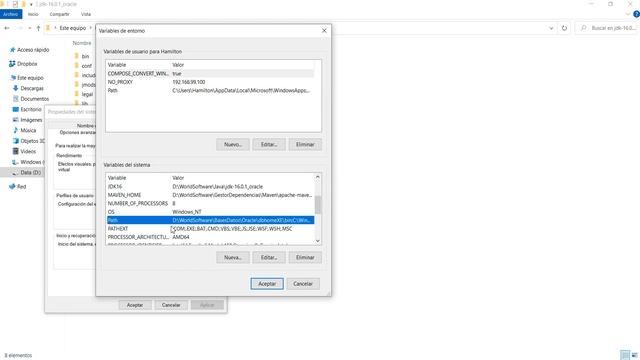Open the Inicio ribbon tab
640x360 pixels.
[x=33, y=14]
